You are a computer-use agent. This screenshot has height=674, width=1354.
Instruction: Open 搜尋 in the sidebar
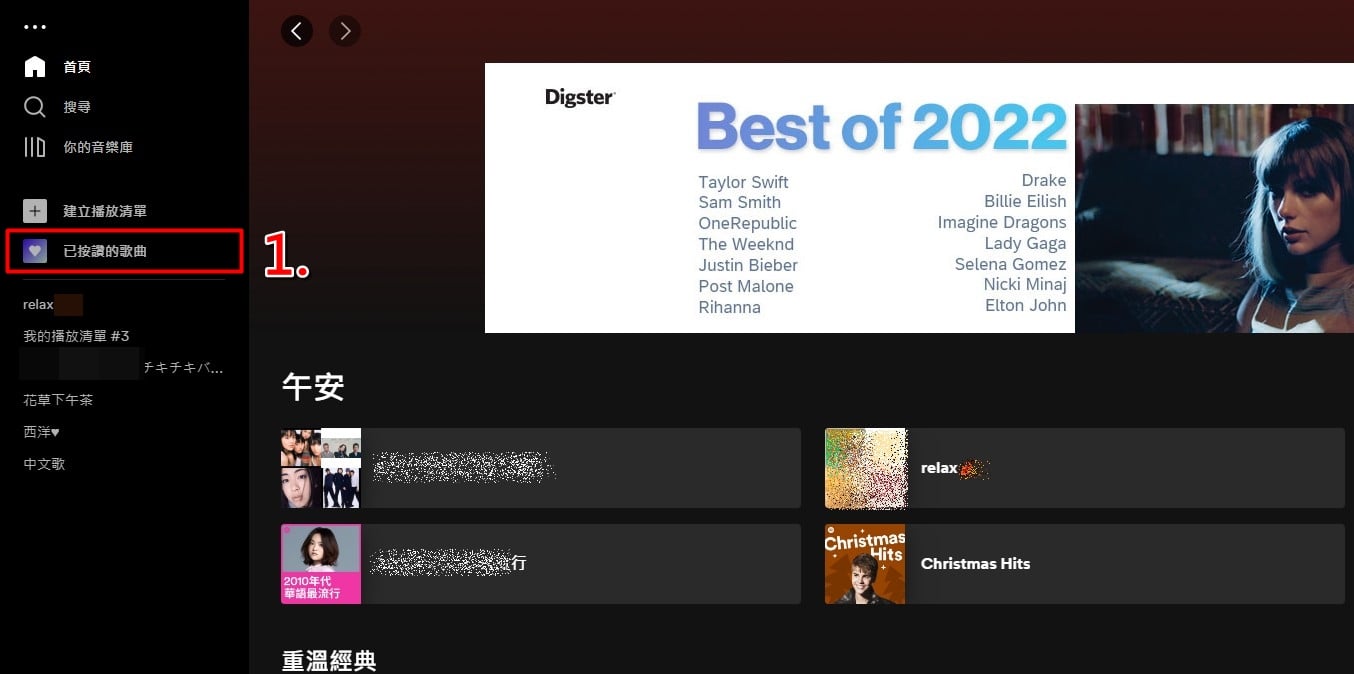[x=77, y=107]
